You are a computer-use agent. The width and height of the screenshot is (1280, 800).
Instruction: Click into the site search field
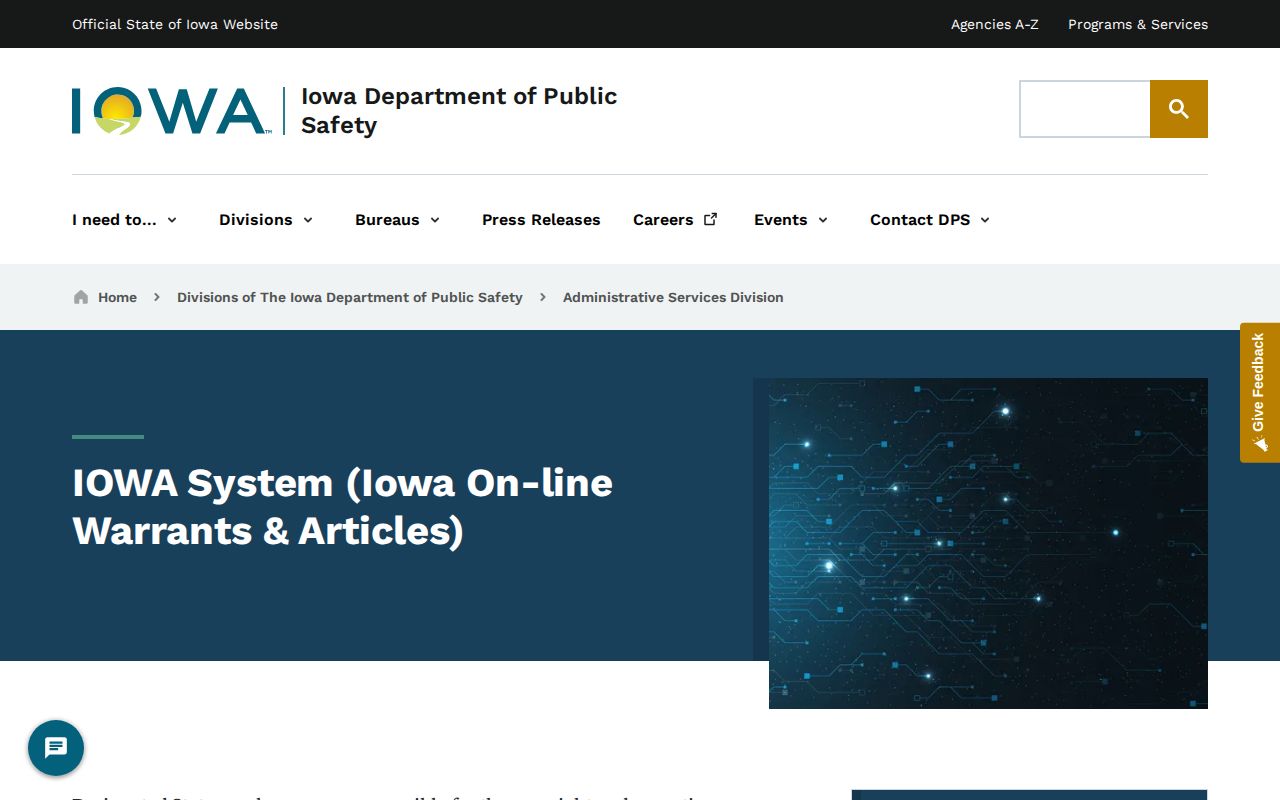coord(1085,109)
